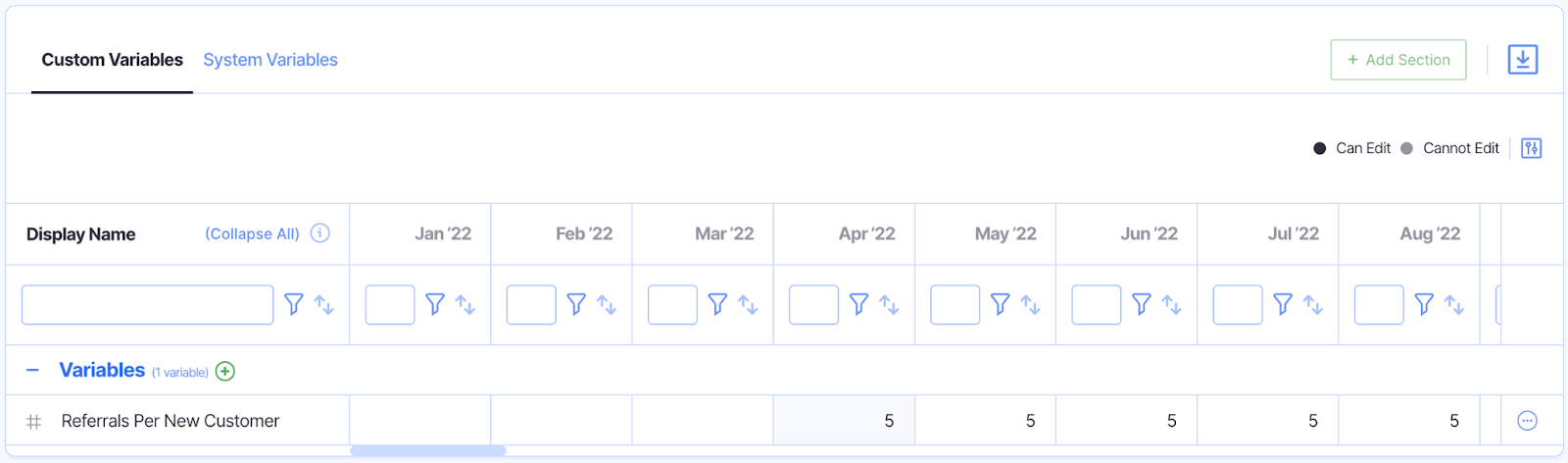Add a variable with the green plus icon

tap(225, 371)
